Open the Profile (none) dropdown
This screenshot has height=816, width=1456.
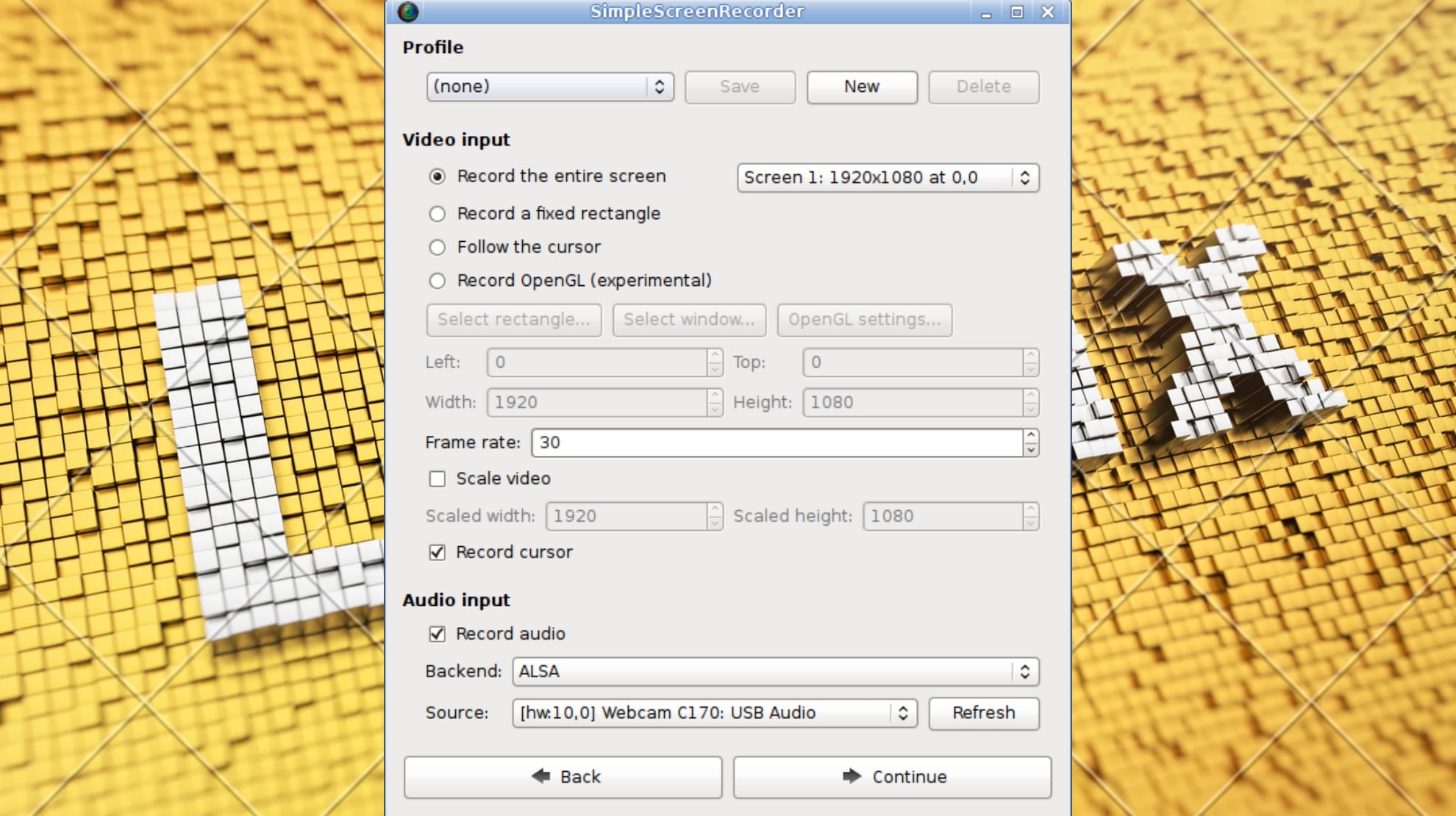tap(550, 87)
